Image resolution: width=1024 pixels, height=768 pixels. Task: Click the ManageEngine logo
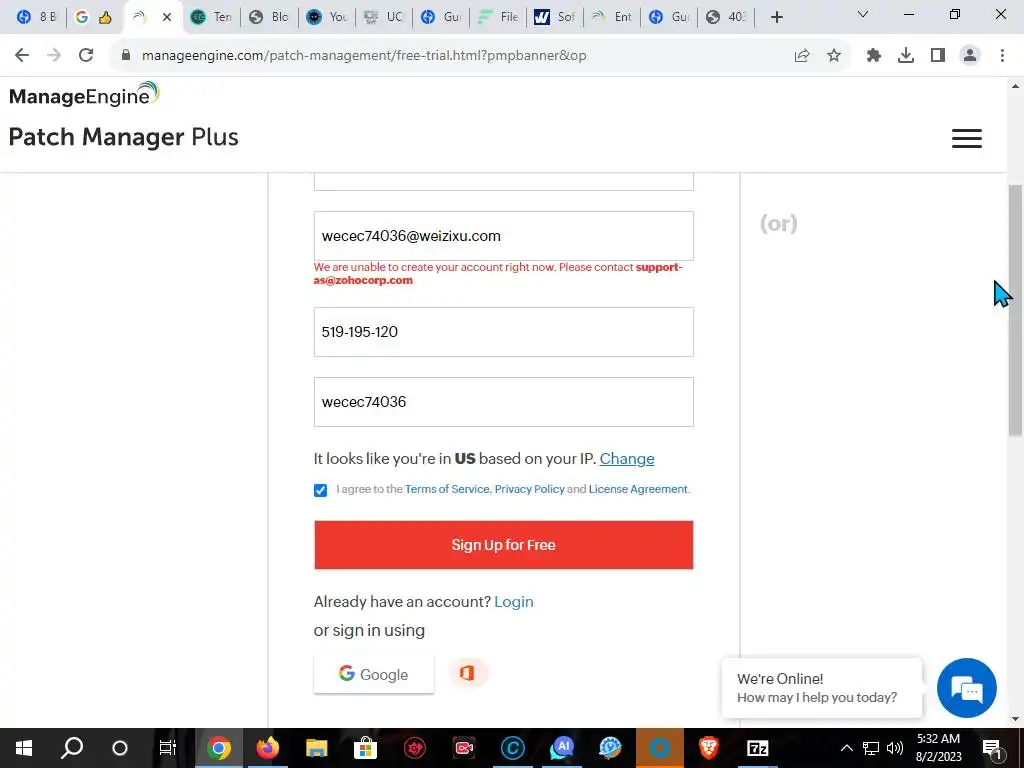pos(84,95)
